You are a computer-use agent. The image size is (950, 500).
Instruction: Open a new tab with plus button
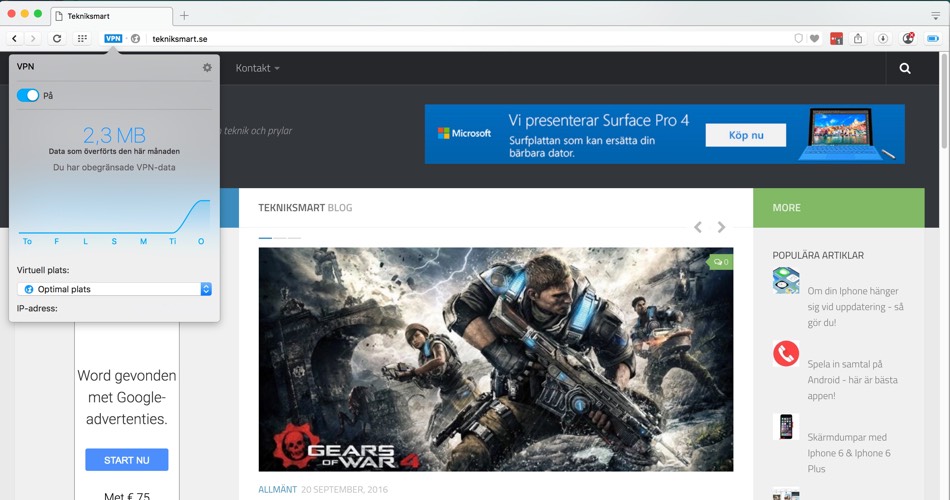(x=184, y=16)
